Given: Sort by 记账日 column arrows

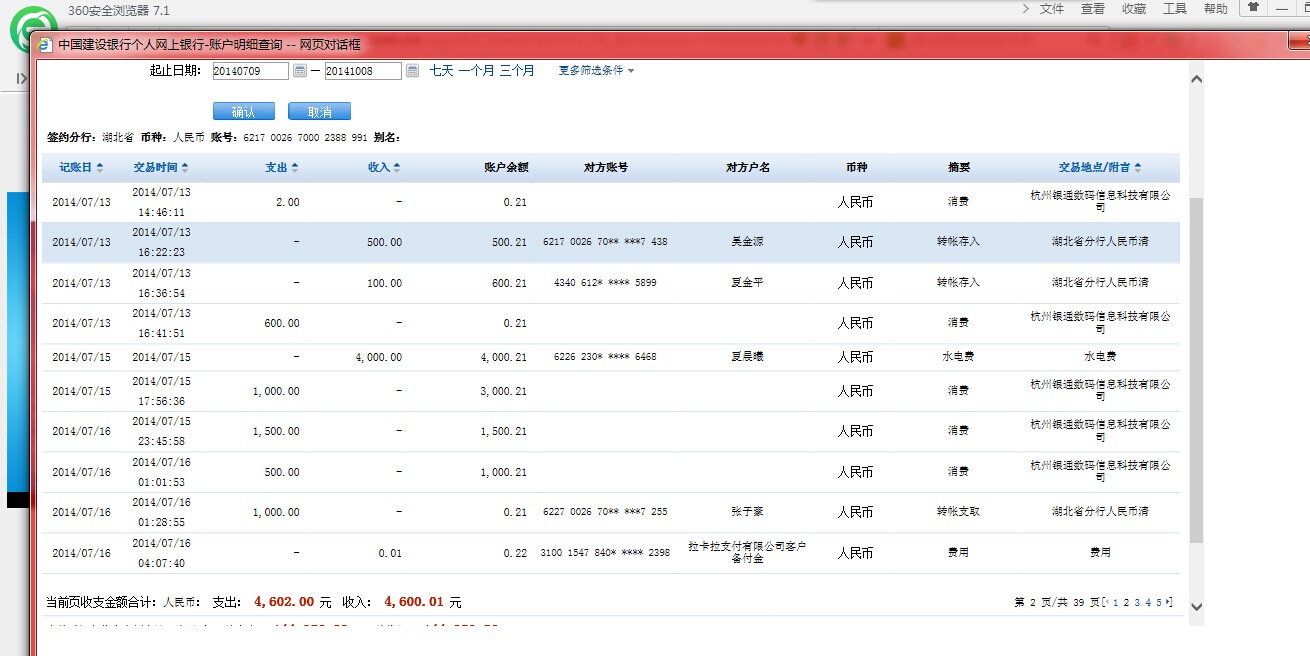Looking at the screenshot, I should (x=81, y=168).
